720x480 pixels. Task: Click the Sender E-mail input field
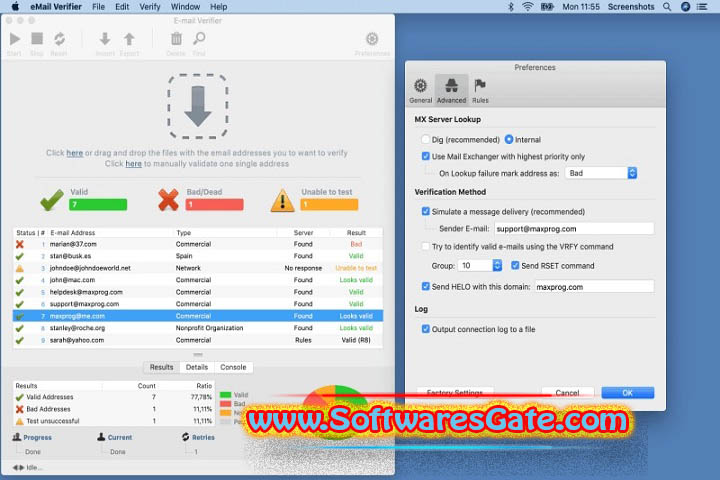[574, 229]
